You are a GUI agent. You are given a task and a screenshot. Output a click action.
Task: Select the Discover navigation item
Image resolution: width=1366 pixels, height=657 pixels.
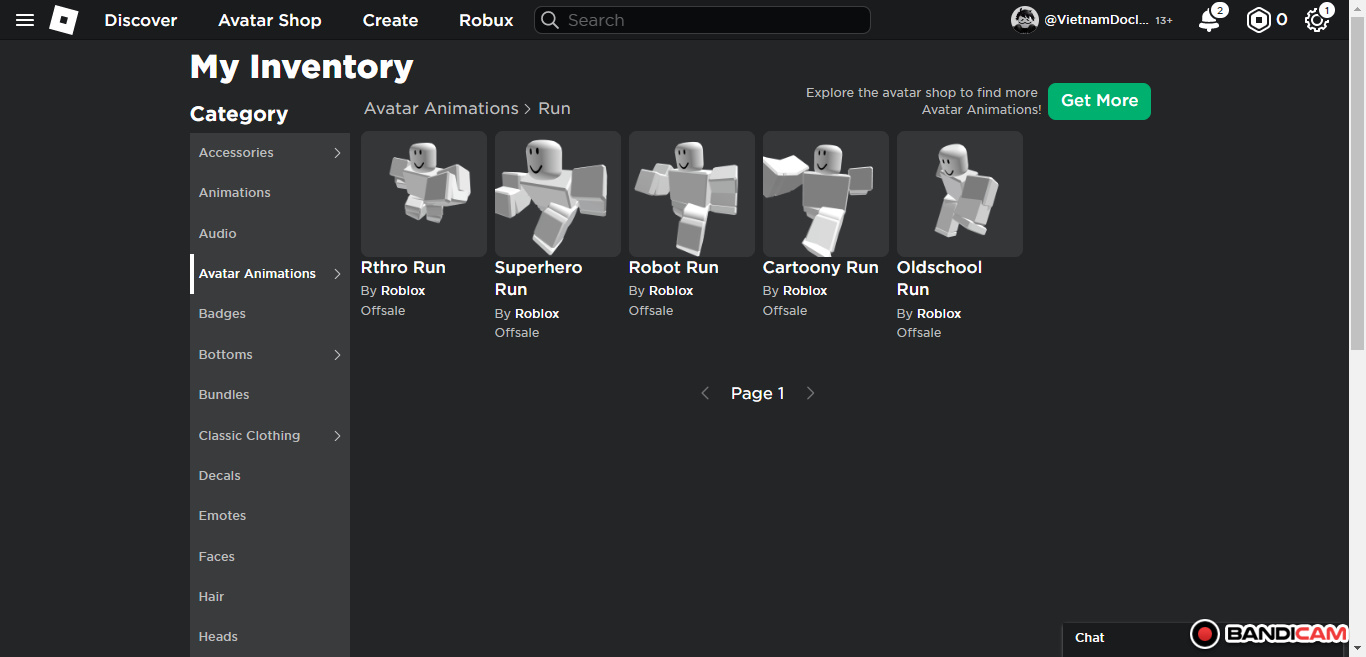(141, 20)
